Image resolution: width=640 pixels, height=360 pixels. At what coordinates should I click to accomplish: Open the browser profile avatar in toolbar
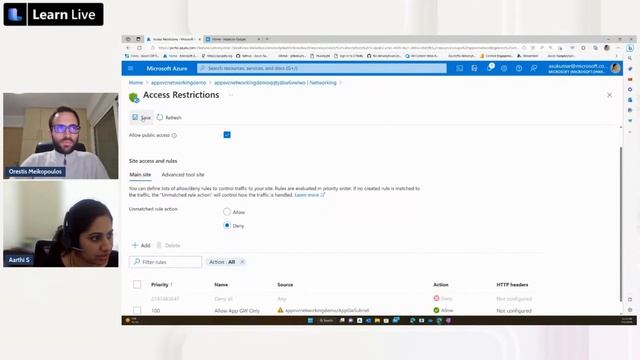(607, 48)
